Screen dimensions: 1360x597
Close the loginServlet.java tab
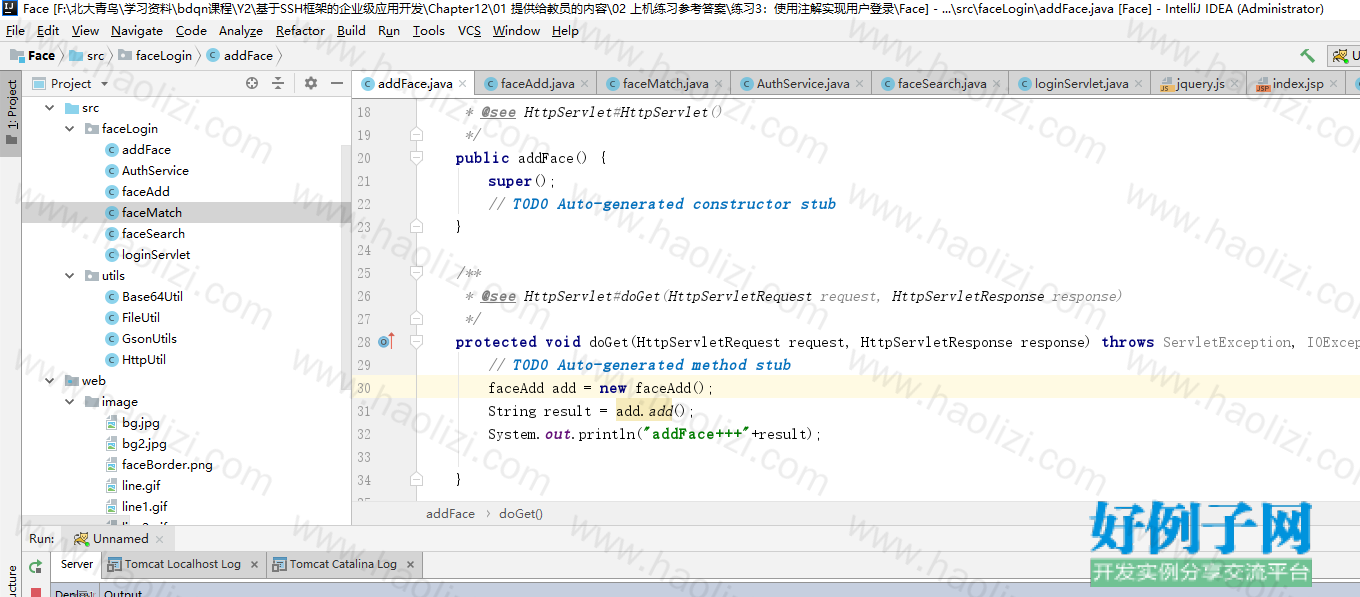tap(1139, 84)
